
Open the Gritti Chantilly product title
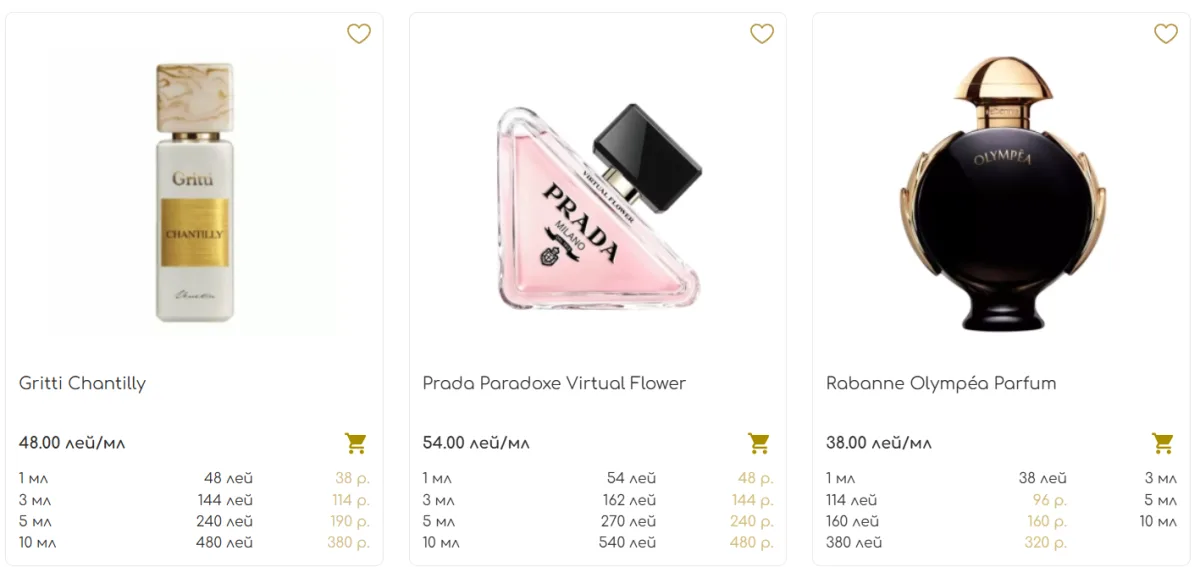tap(82, 384)
